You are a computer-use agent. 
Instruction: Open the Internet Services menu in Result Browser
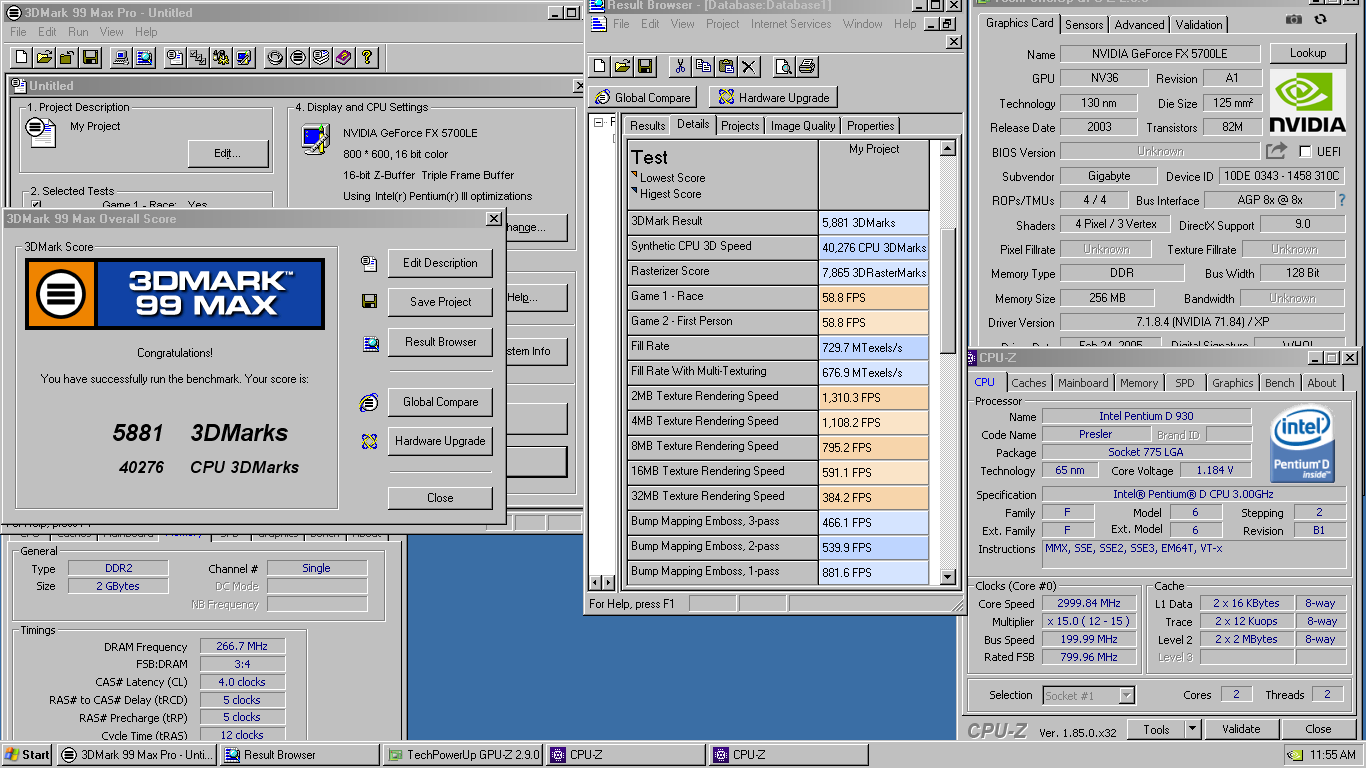pos(791,24)
